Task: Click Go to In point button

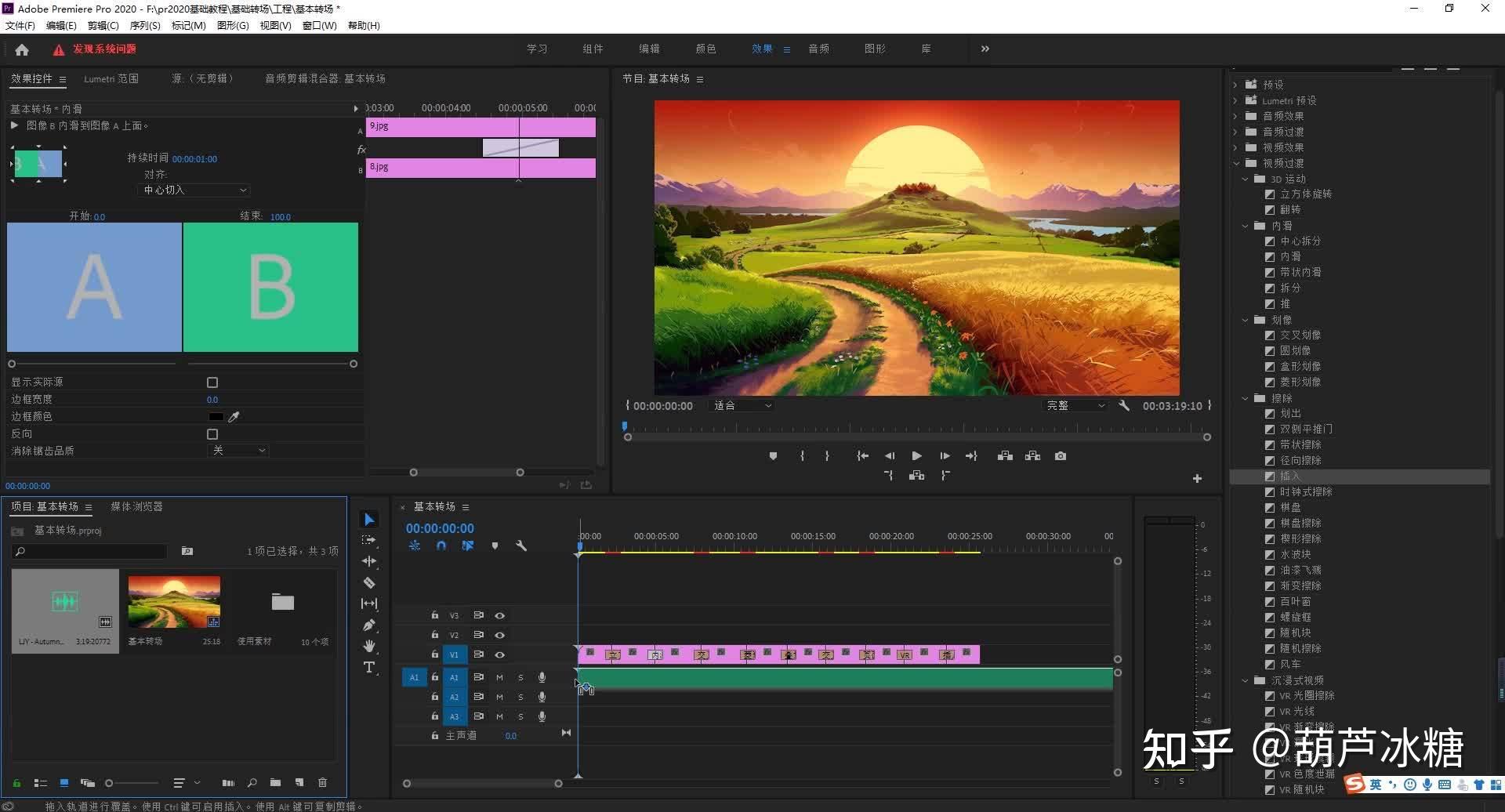Action: click(862, 456)
